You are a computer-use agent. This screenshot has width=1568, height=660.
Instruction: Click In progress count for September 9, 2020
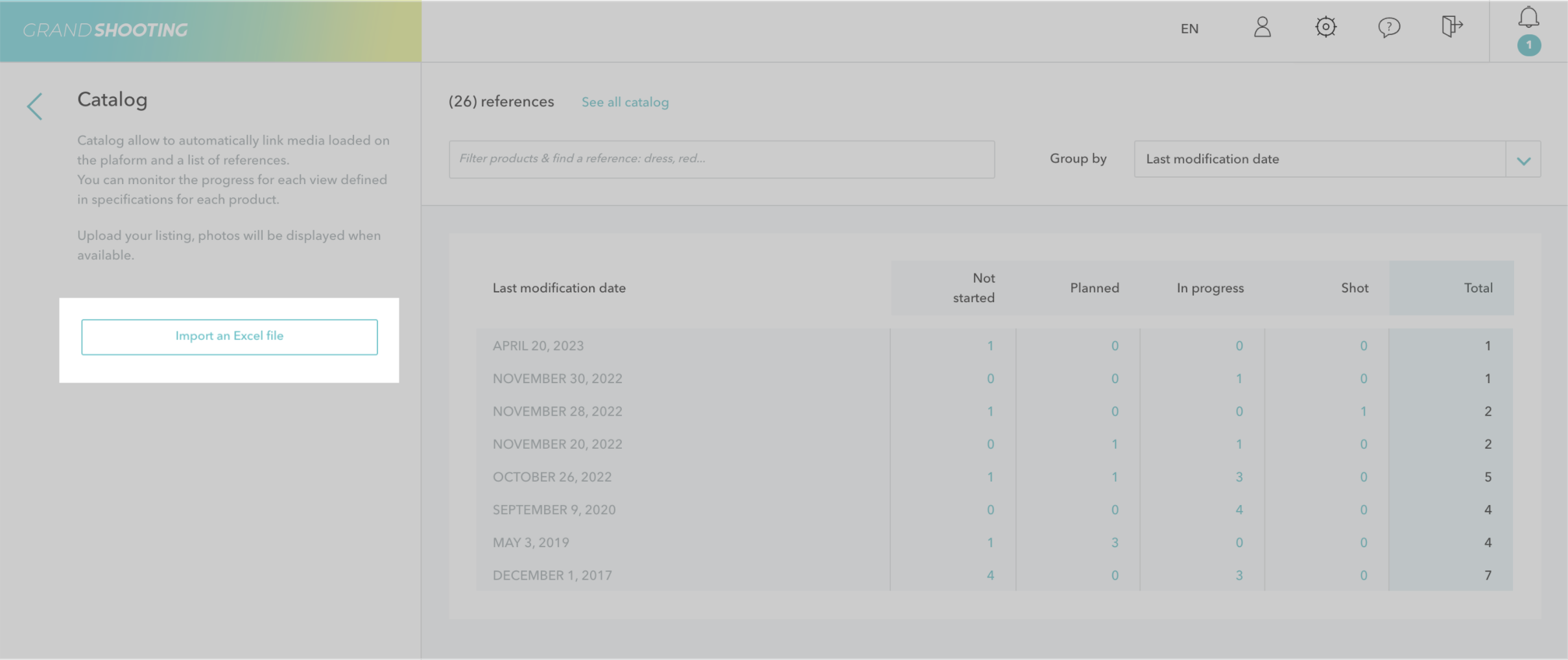coord(1239,510)
